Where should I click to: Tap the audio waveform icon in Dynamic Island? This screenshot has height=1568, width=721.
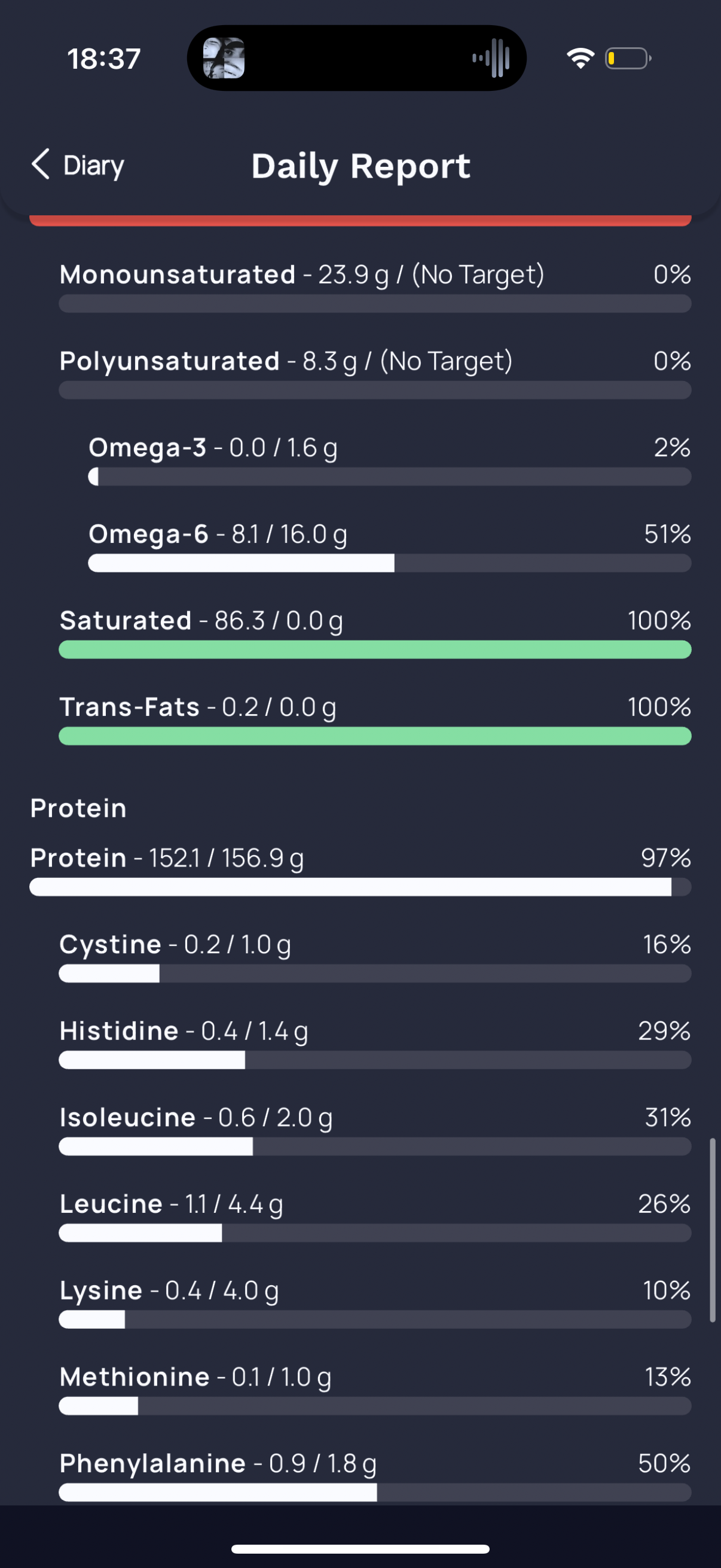coord(491,59)
